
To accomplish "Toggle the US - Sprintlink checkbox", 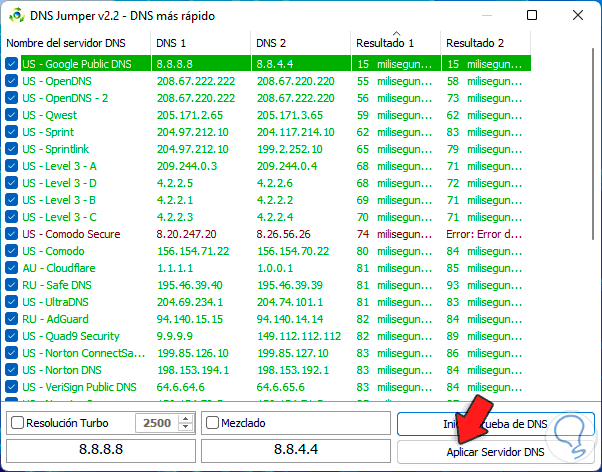I will 12,149.
